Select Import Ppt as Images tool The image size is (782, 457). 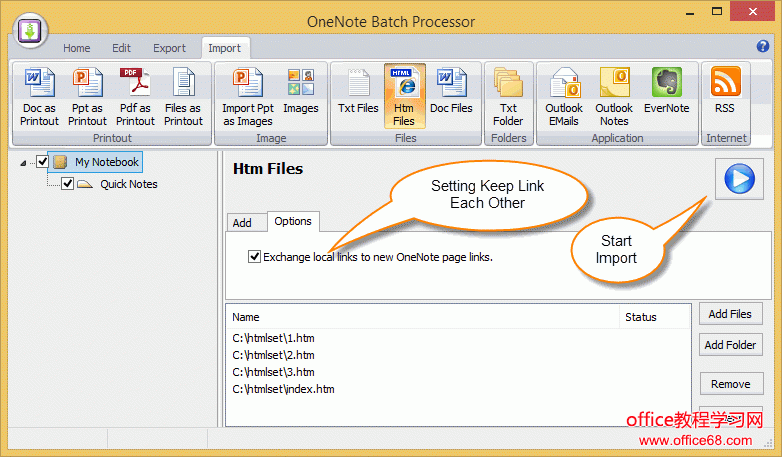(x=248, y=97)
